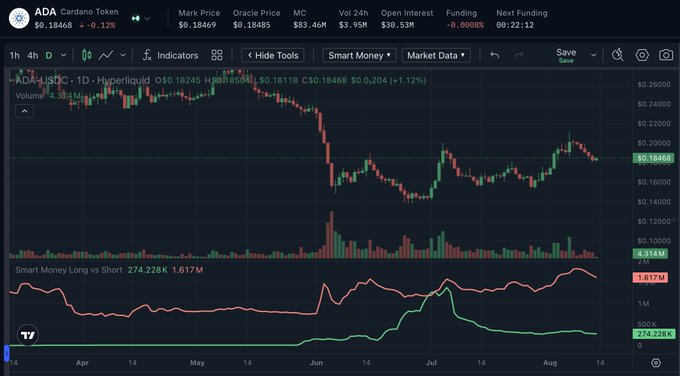Take a chart snapshot with camera icon

click(x=666, y=55)
